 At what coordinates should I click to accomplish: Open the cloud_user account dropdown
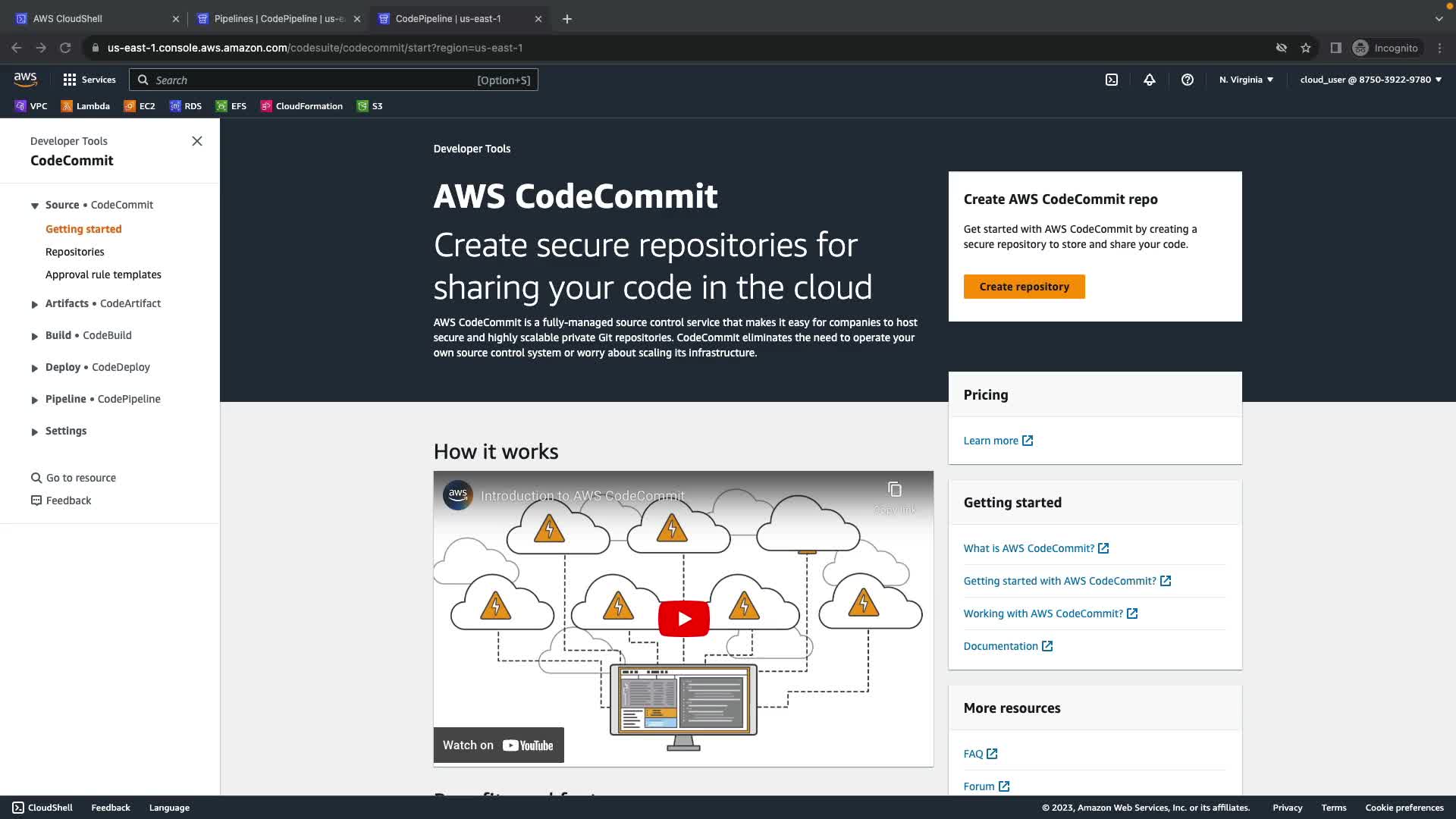click(x=1370, y=80)
